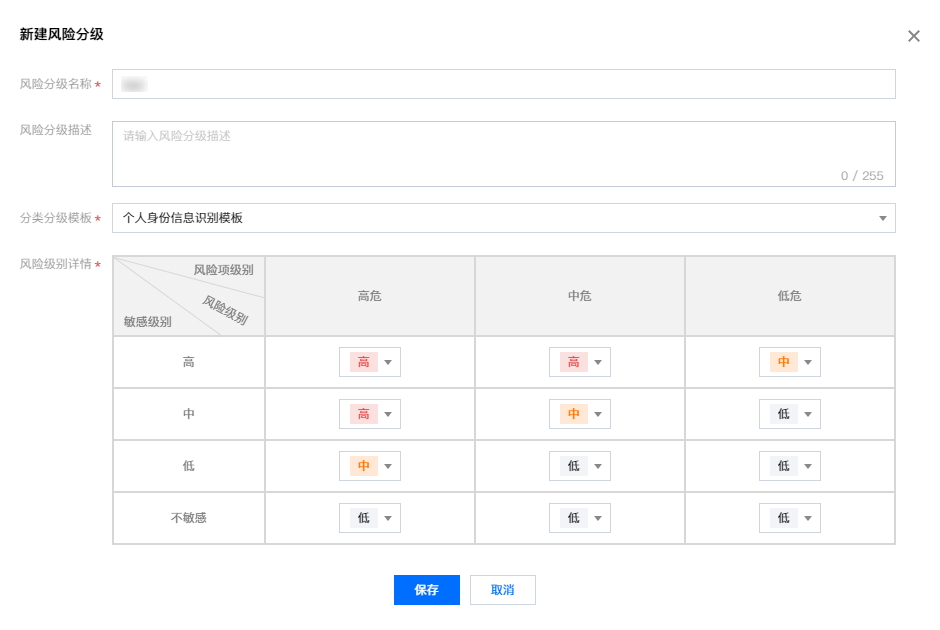The height and width of the screenshot is (630, 940).
Task: Select dropdown for 低 sensitivity, 低危 column
Action: tap(790, 466)
